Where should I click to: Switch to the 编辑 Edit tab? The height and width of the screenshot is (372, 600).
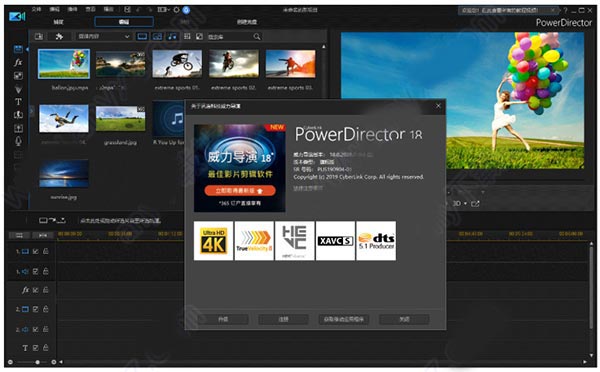coord(124,22)
